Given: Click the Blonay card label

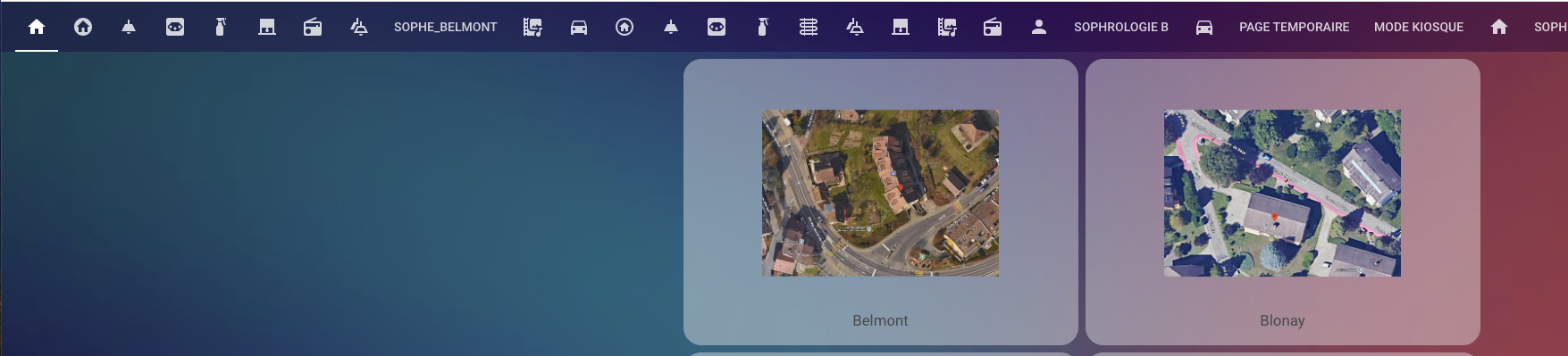Looking at the screenshot, I should [x=1282, y=320].
